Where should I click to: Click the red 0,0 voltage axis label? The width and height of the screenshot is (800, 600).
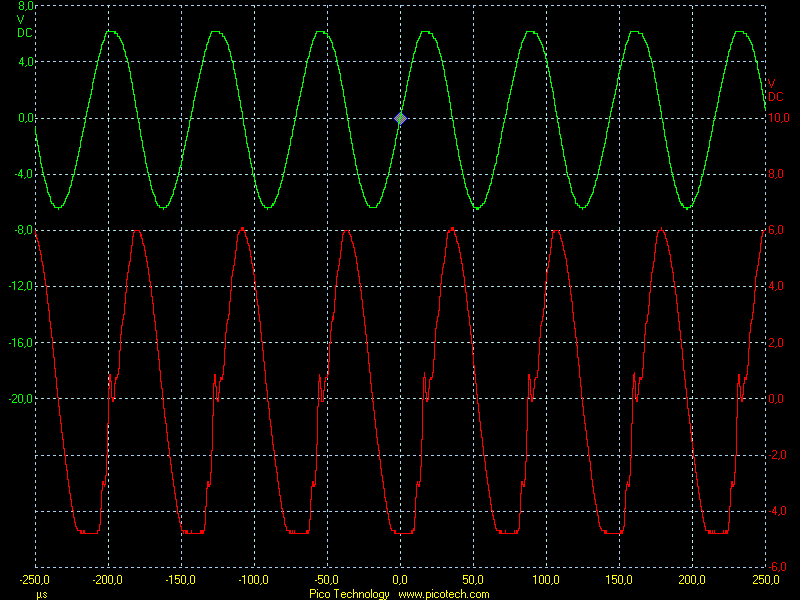776,399
